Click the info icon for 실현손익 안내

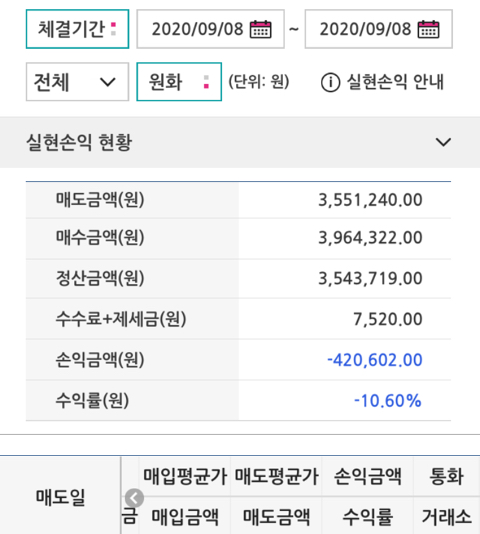pyautogui.click(x=330, y=82)
